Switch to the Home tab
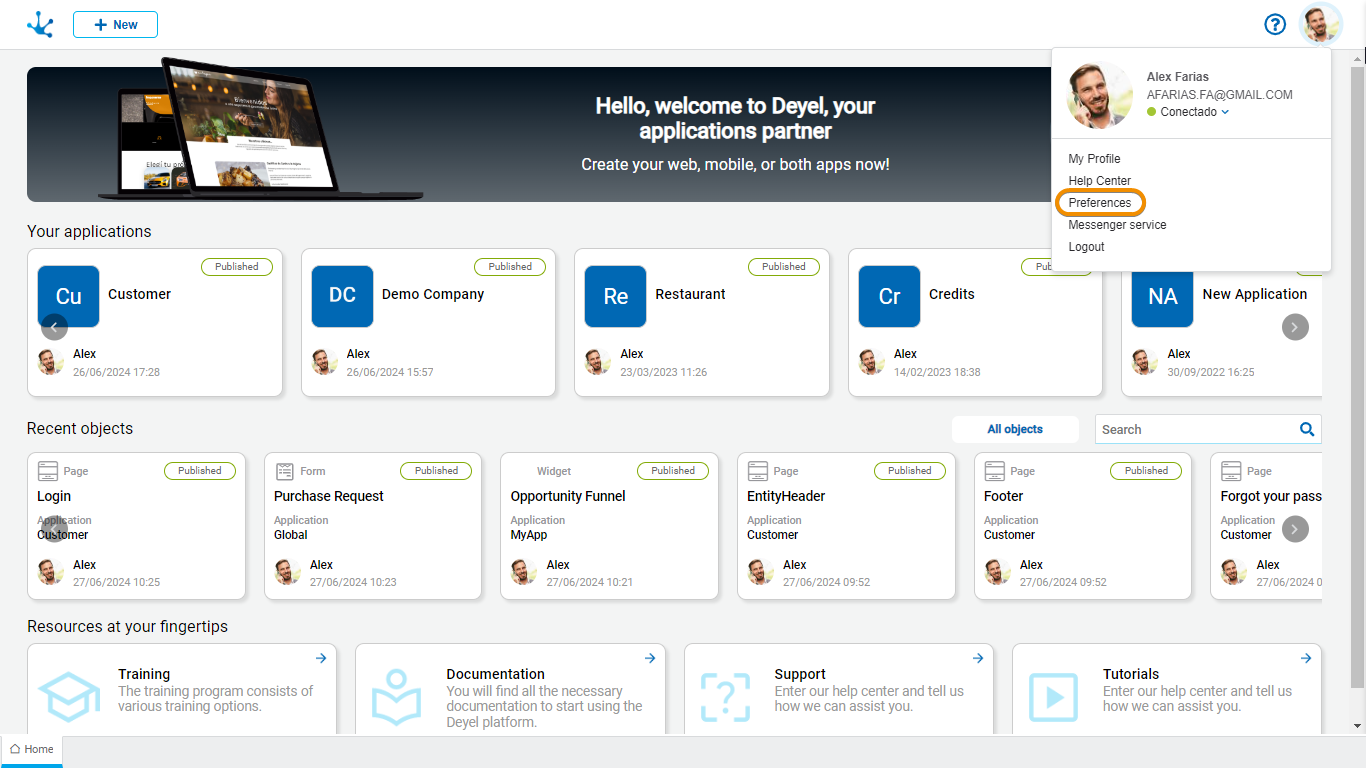1366x768 pixels. tap(32, 749)
